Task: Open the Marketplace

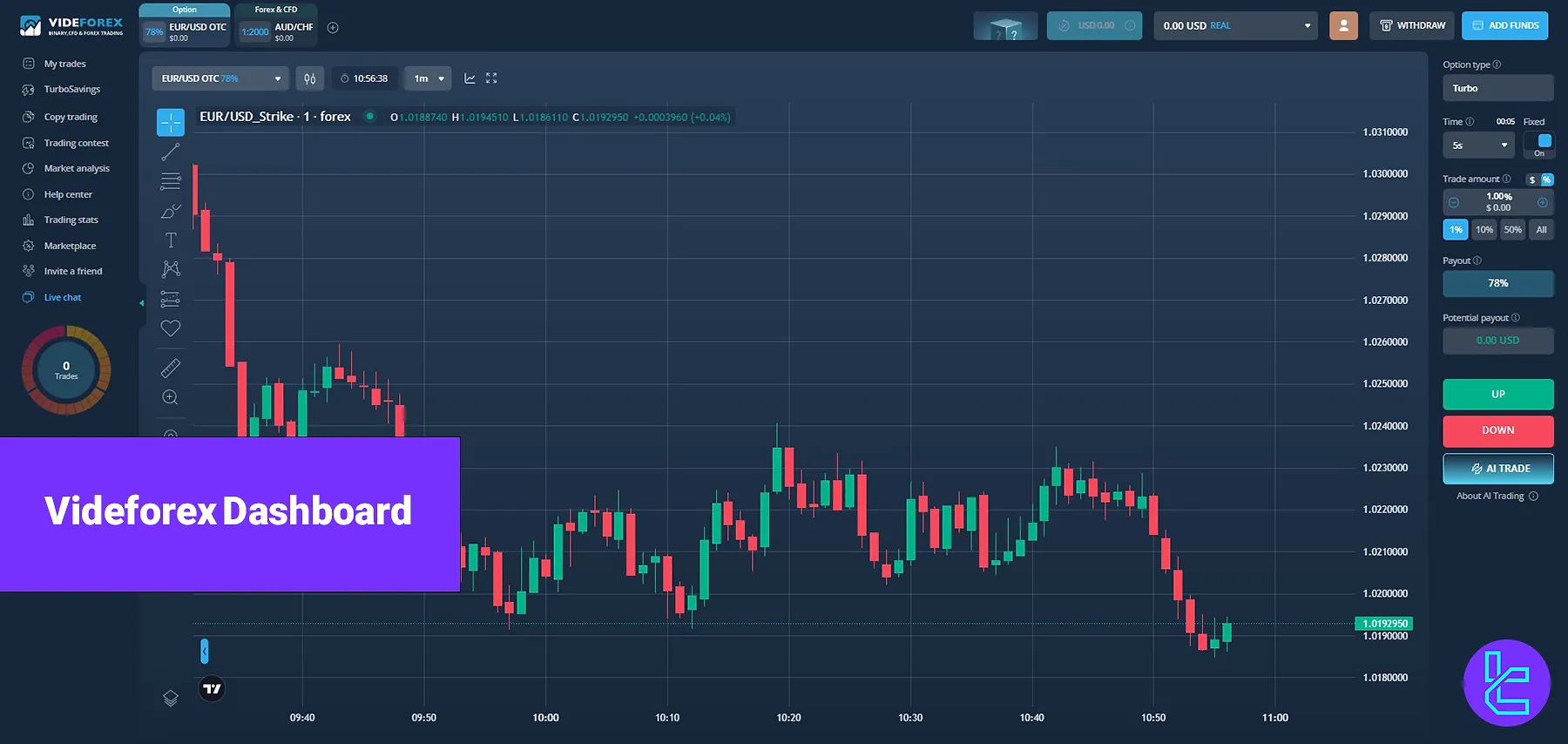Action: pyautogui.click(x=70, y=246)
